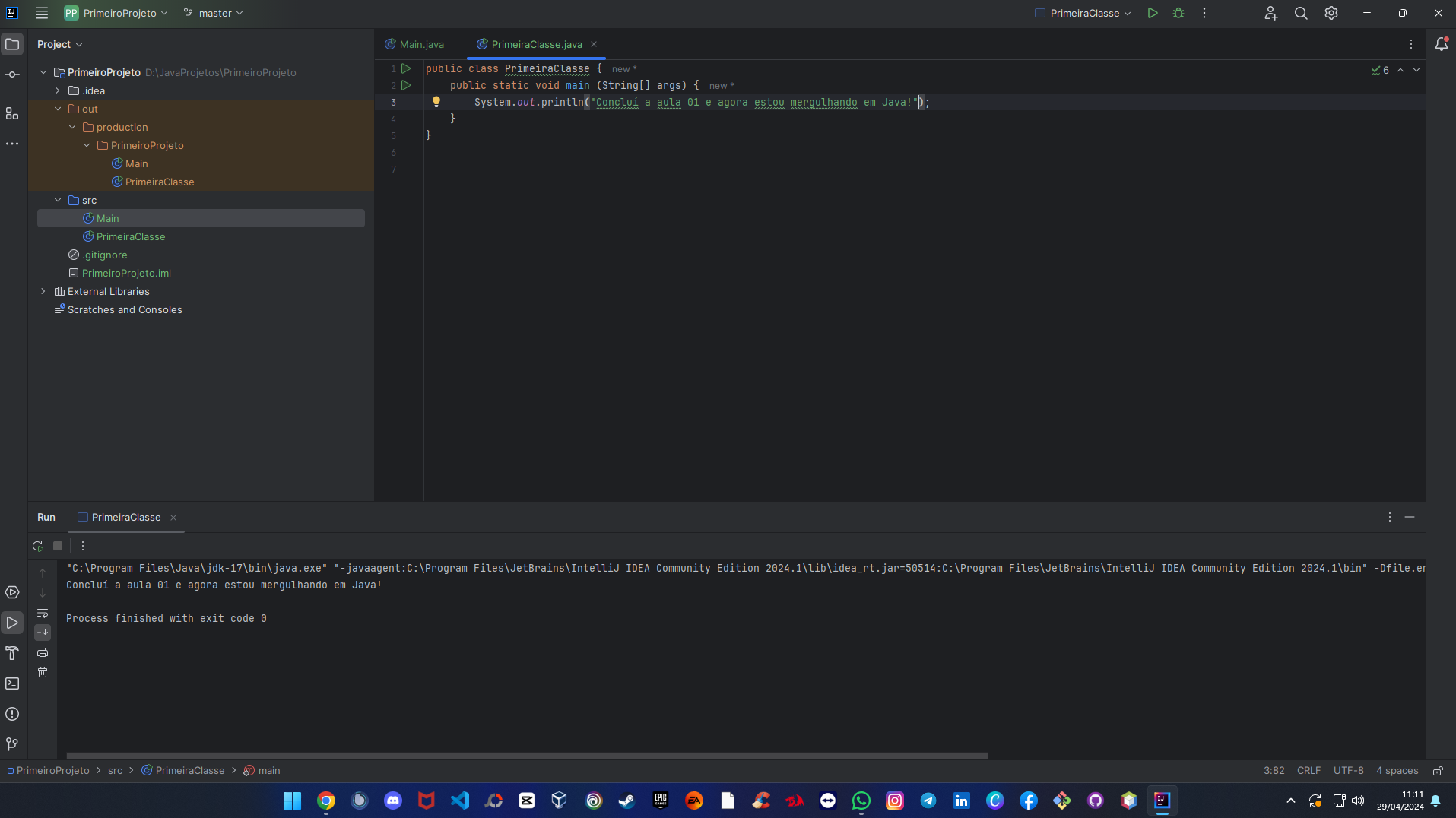Screen dimensions: 1456x818
Task: Open the Build hammer tool window
Action: tap(12, 653)
